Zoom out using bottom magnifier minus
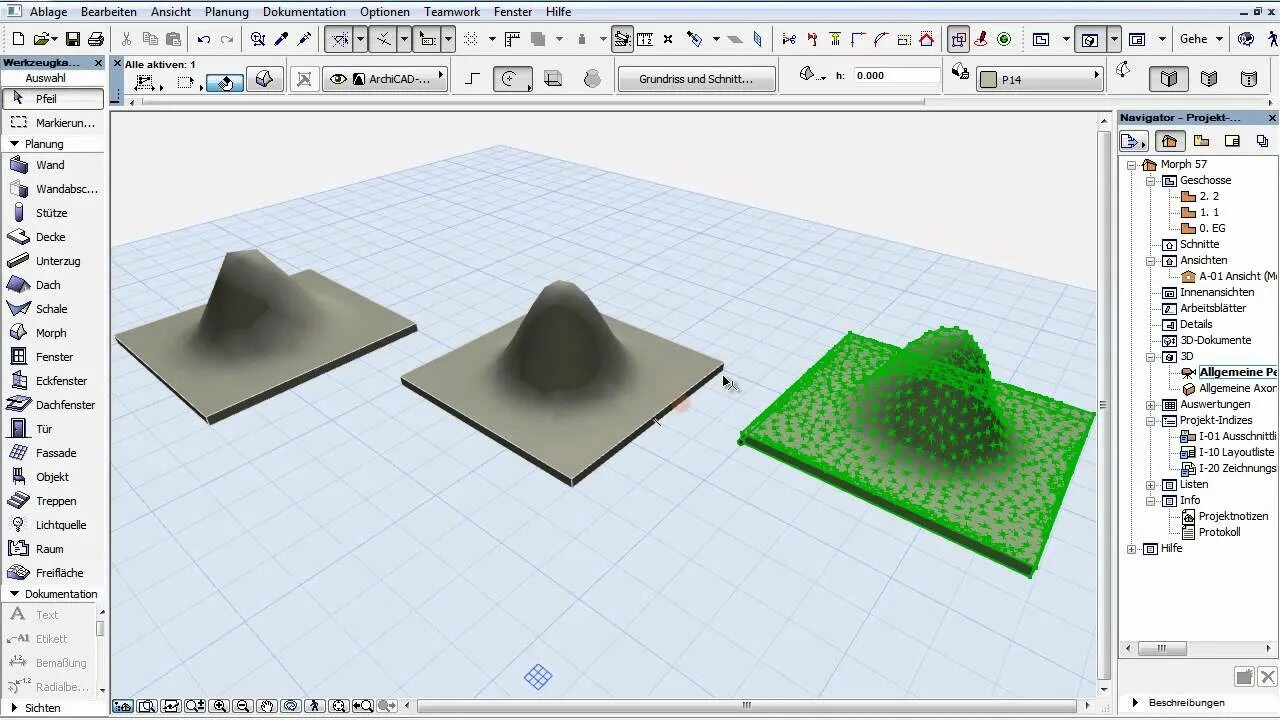The width and height of the screenshot is (1280, 720). pyautogui.click(x=243, y=706)
